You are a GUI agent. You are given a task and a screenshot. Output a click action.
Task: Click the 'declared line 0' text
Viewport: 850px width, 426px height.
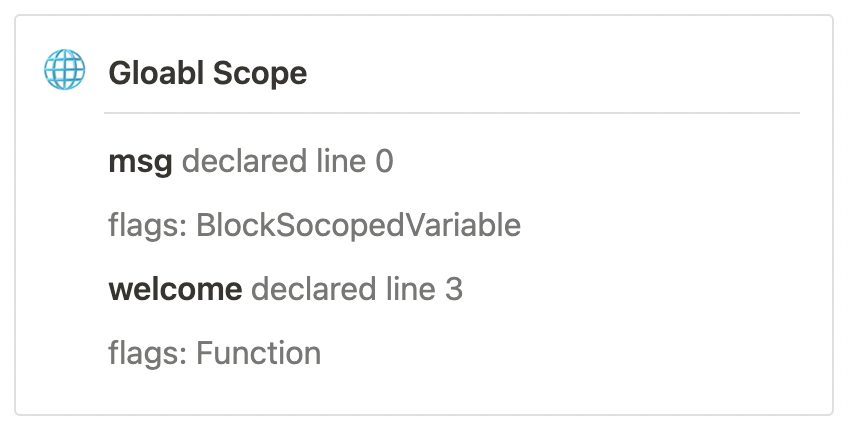click(x=287, y=161)
